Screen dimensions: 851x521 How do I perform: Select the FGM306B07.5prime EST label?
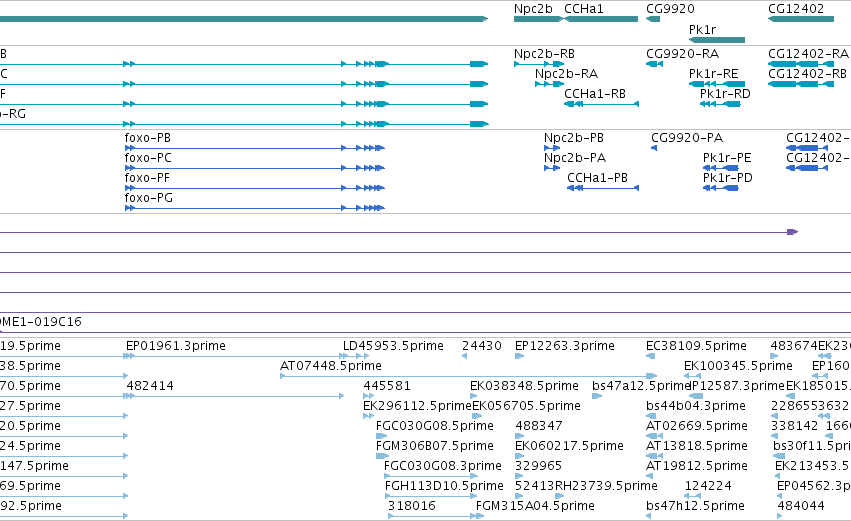(435, 447)
